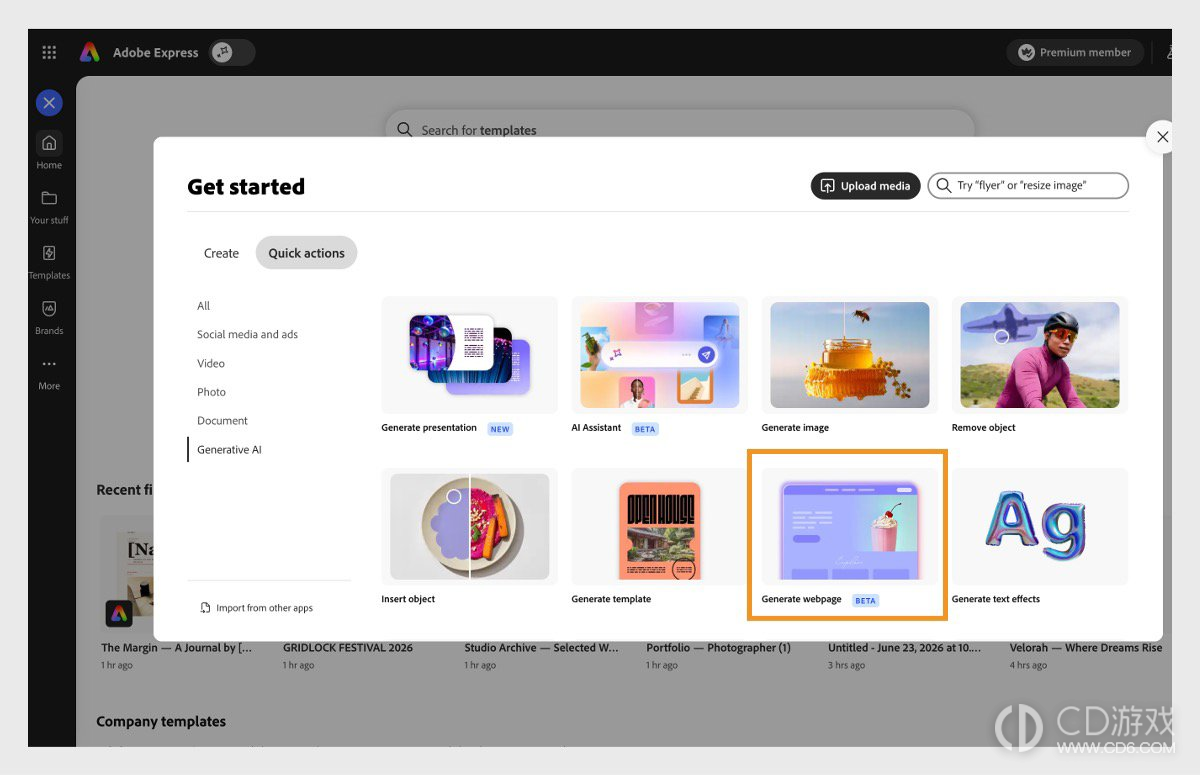Open the Insert object plate thumbnail

[469, 527]
